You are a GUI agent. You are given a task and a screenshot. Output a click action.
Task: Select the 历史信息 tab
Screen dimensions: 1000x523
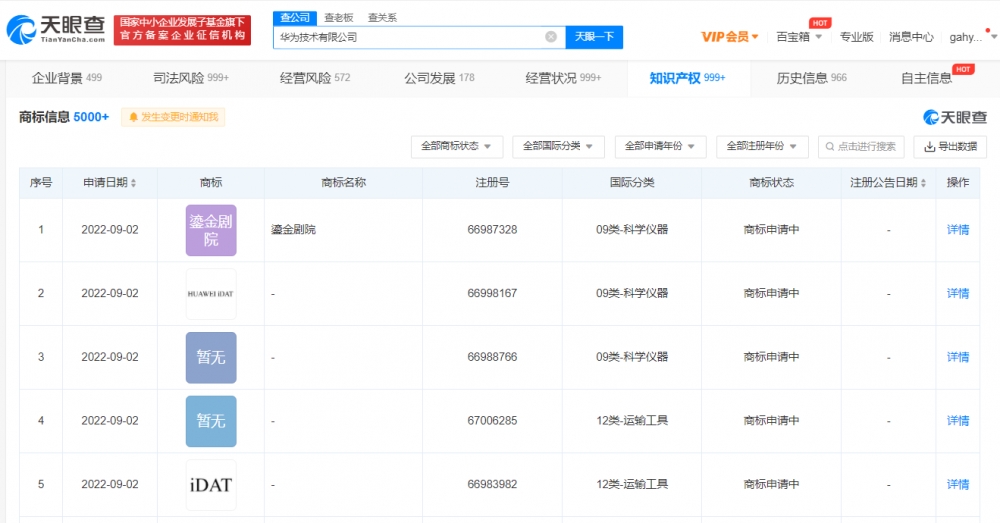pos(811,78)
